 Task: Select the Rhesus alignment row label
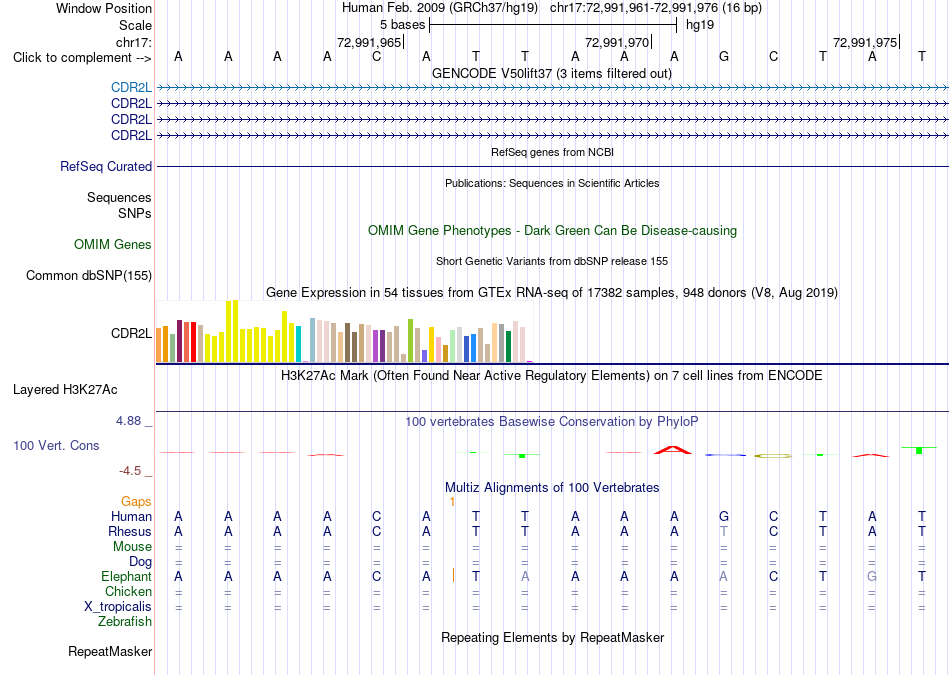(130, 531)
